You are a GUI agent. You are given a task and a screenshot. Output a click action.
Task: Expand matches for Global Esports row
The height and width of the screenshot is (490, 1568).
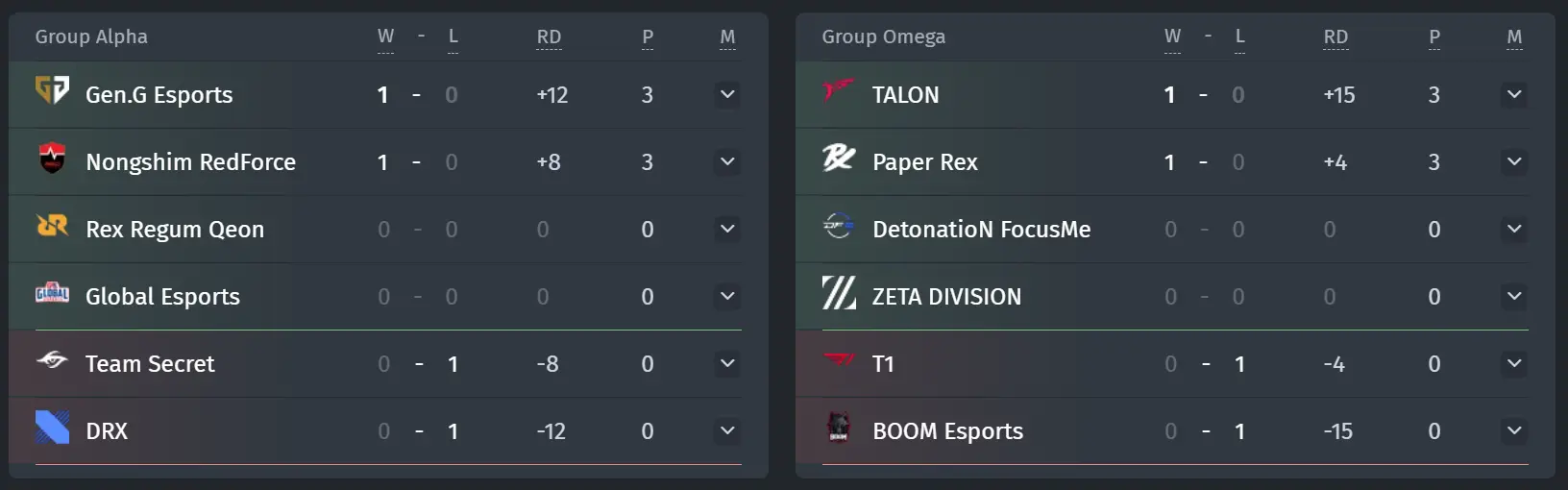click(x=727, y=296)
